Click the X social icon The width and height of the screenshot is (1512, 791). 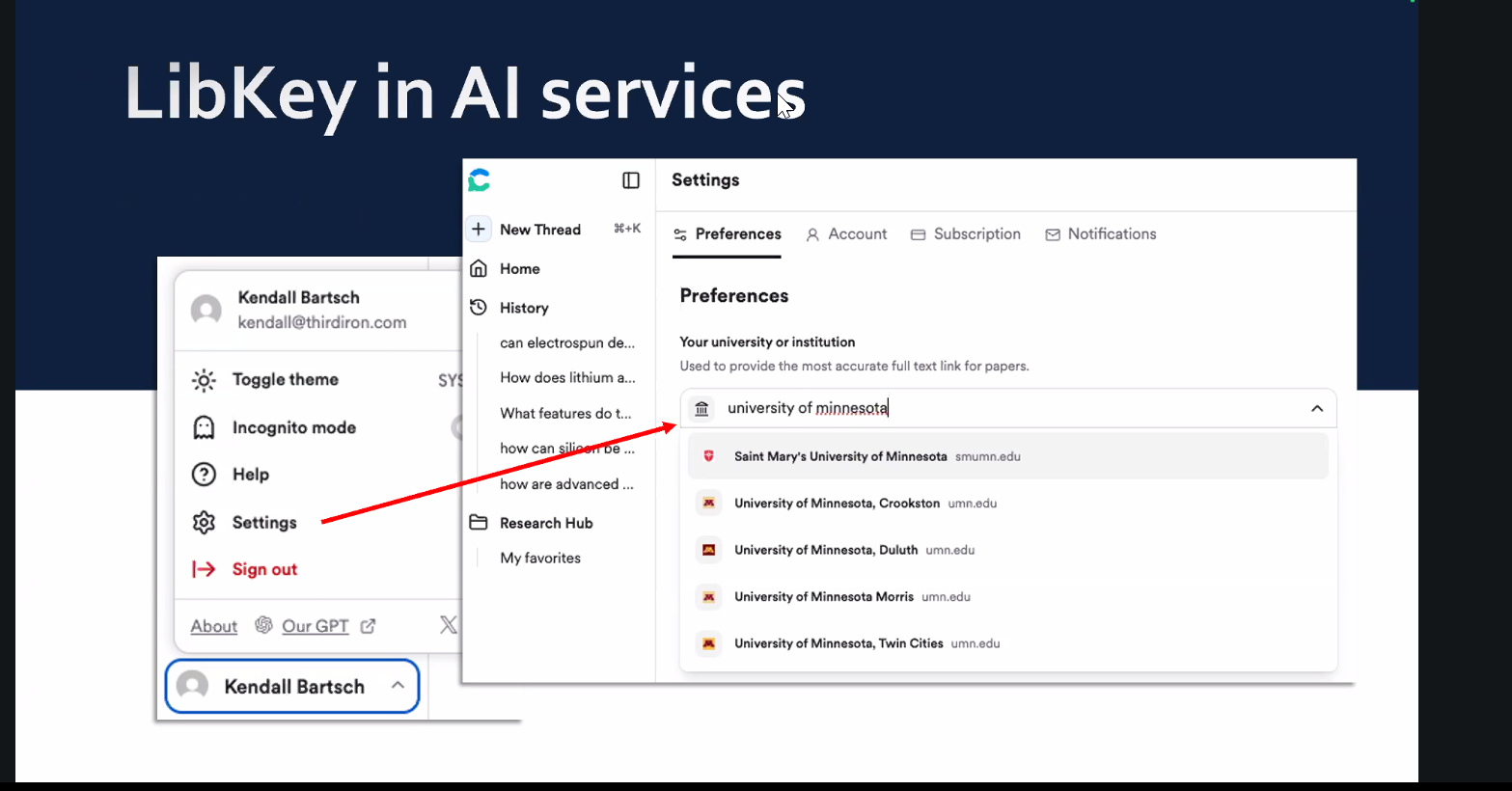[448, 625]
